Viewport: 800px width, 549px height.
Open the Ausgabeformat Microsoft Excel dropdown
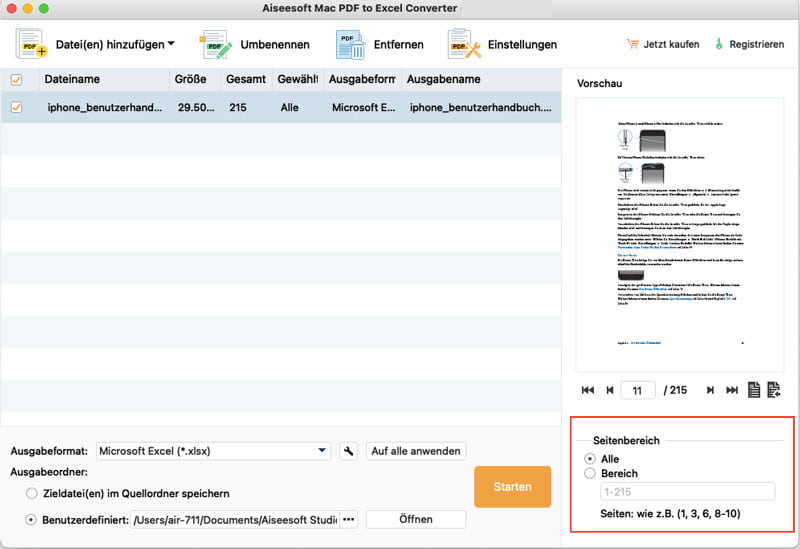tap(213, 450)
